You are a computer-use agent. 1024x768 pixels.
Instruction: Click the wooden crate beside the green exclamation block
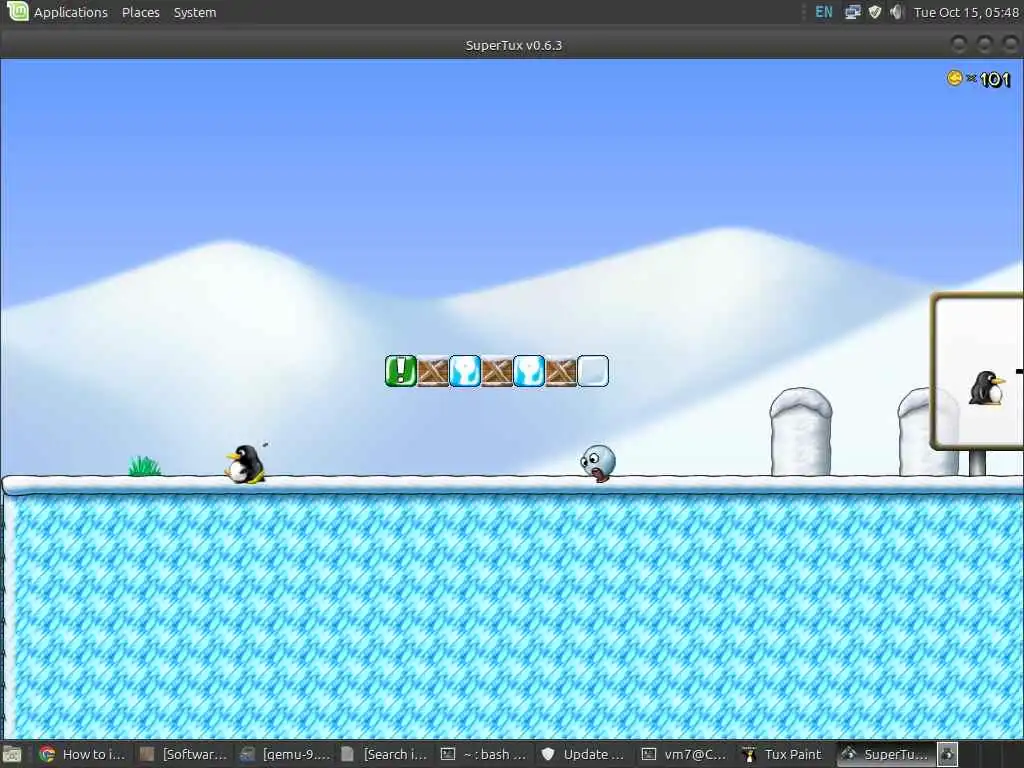tap(433, 371)
